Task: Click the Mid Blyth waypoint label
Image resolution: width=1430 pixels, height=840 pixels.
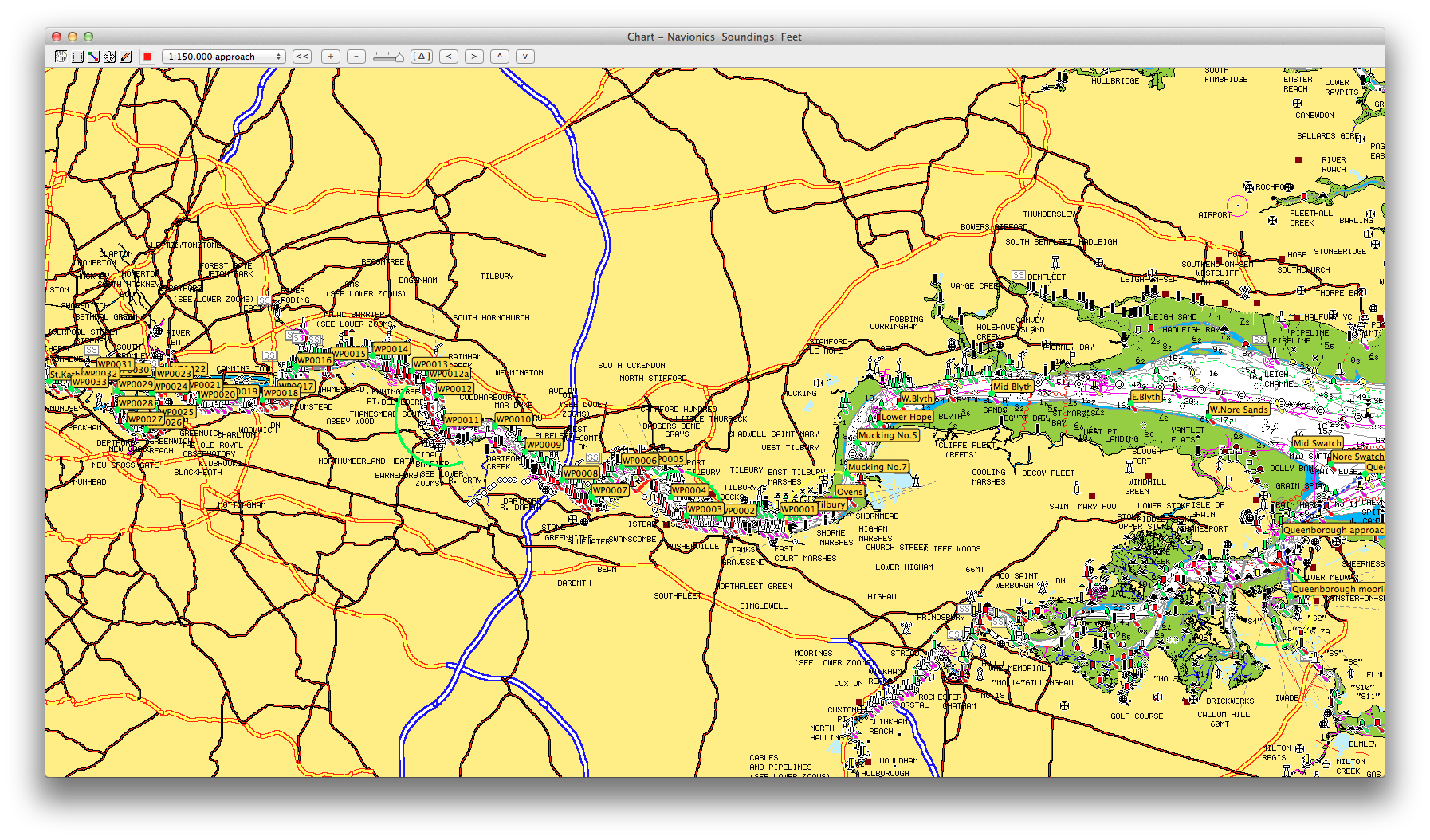Action: (x=1012, y=387)
